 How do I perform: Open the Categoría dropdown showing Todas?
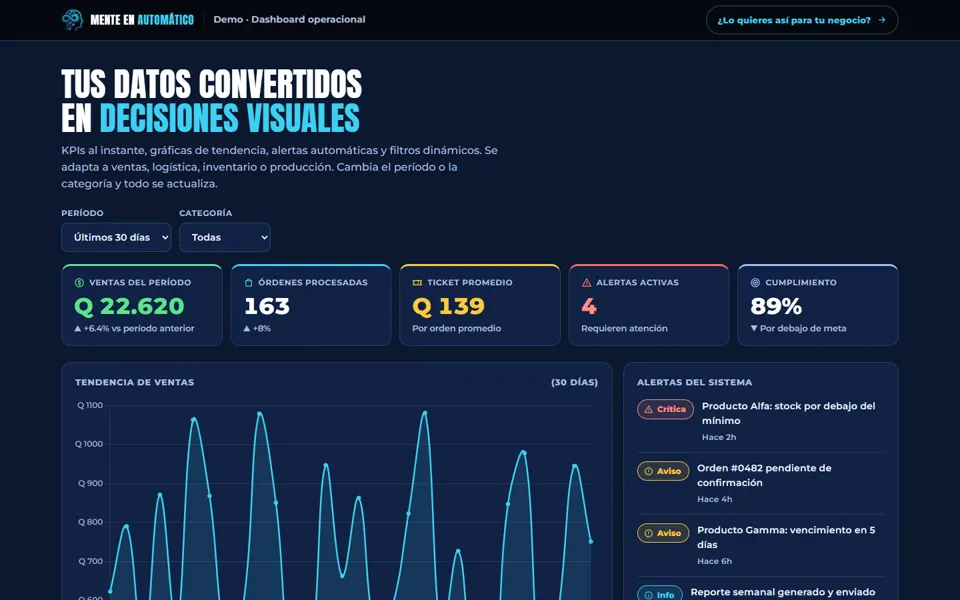(x=225, y=237)
